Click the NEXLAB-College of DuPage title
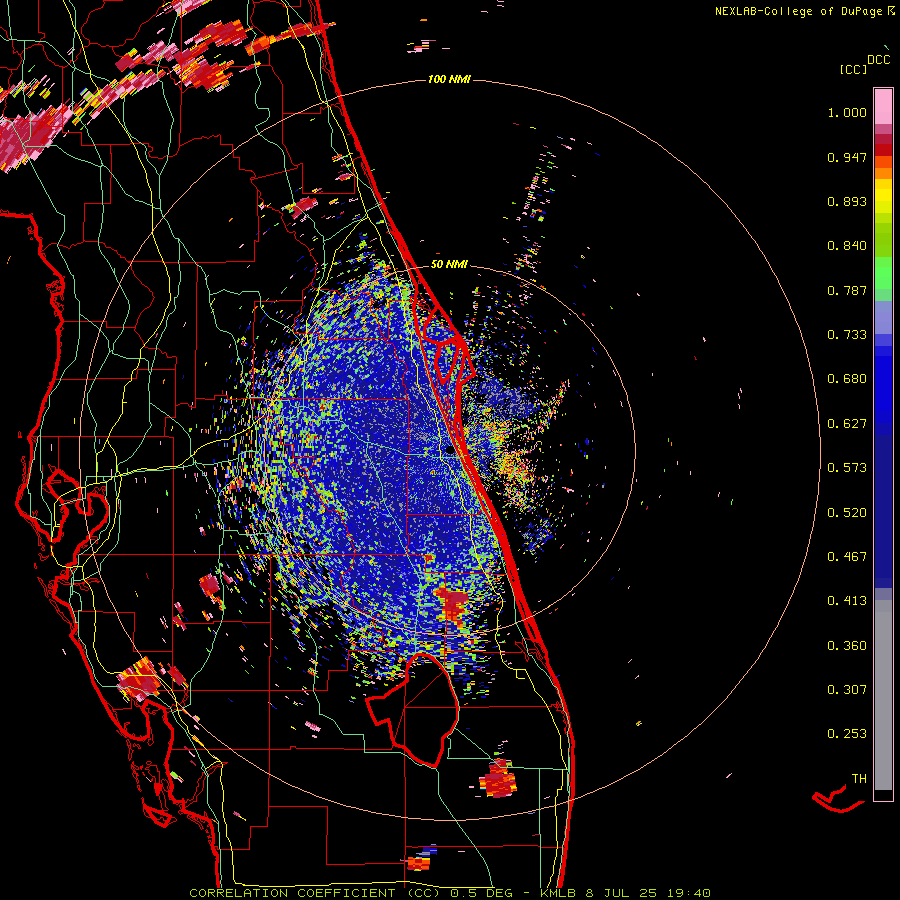900x900 pixels. (x=804, y=11)
